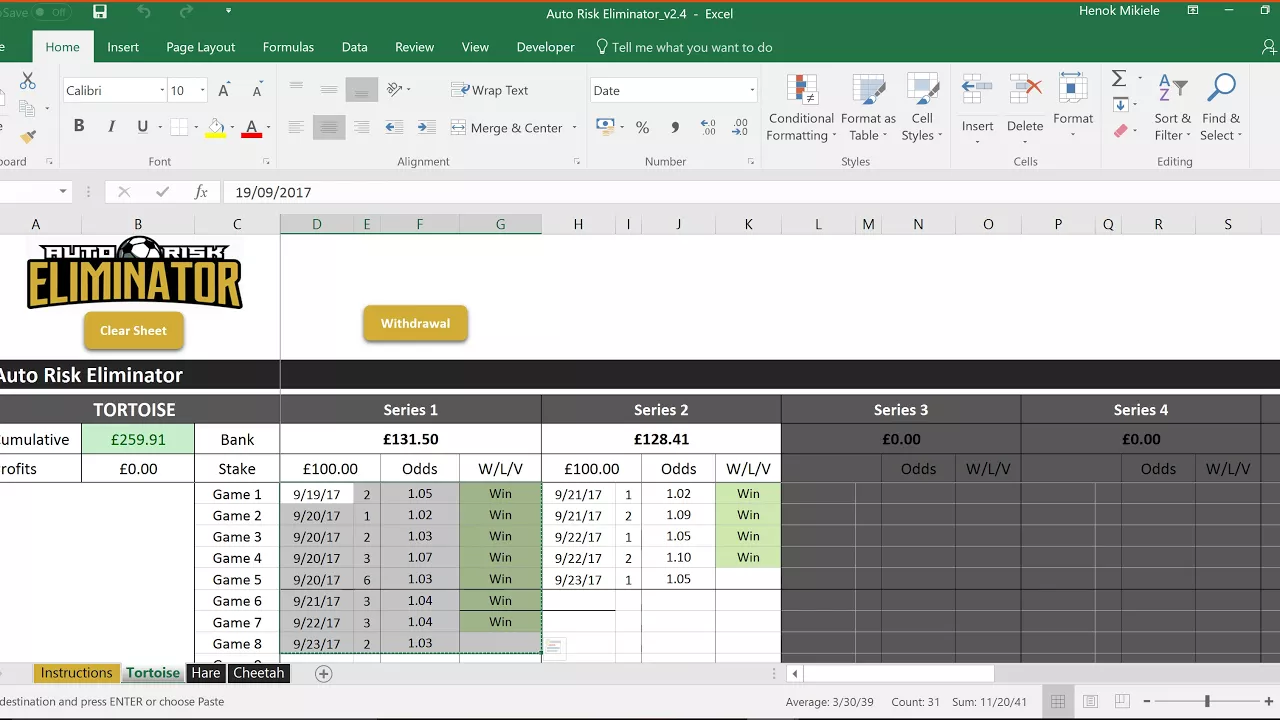Image resolution: width=1280 pixels, height=720 pixels.
Task: Open Cell Styles gallery
Action: click(922, 108)
